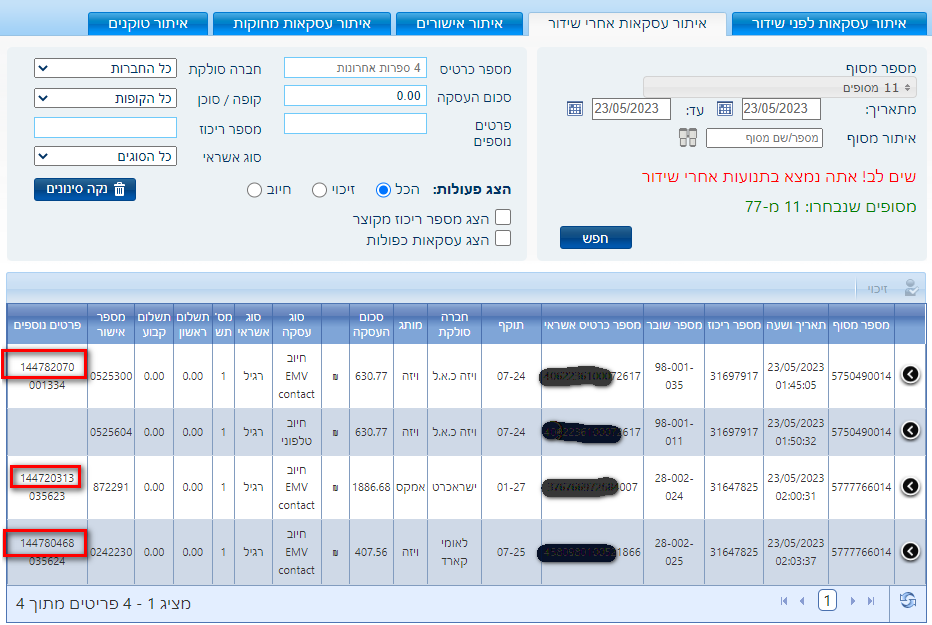Open the 'Until date' calendar picker icon
This screenshot has height=625, width=932.
pyautogui.click(x=574, y=109)
